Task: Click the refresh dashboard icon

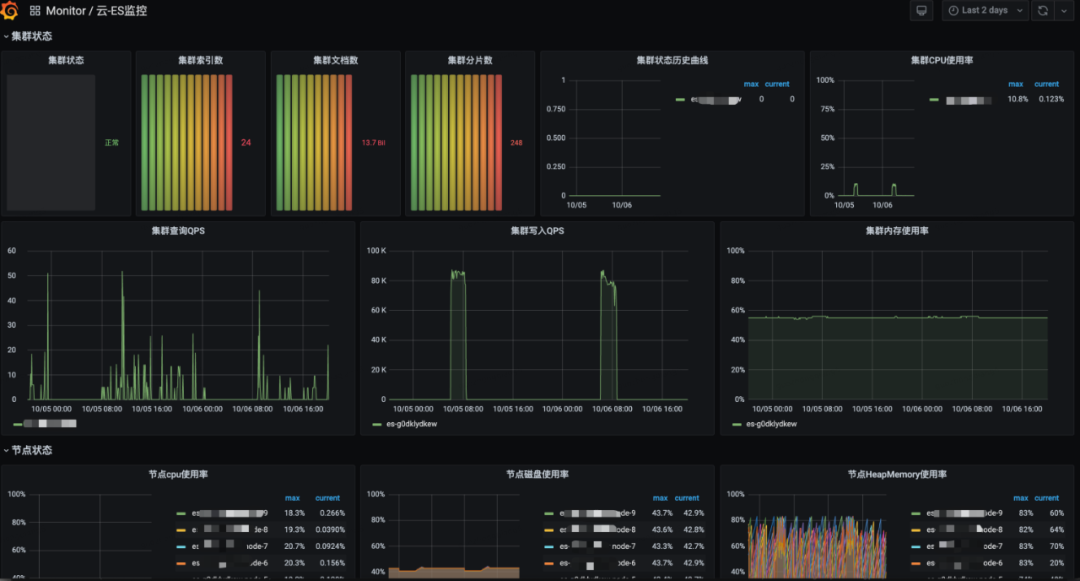Action: click(x=1043, y=10)
